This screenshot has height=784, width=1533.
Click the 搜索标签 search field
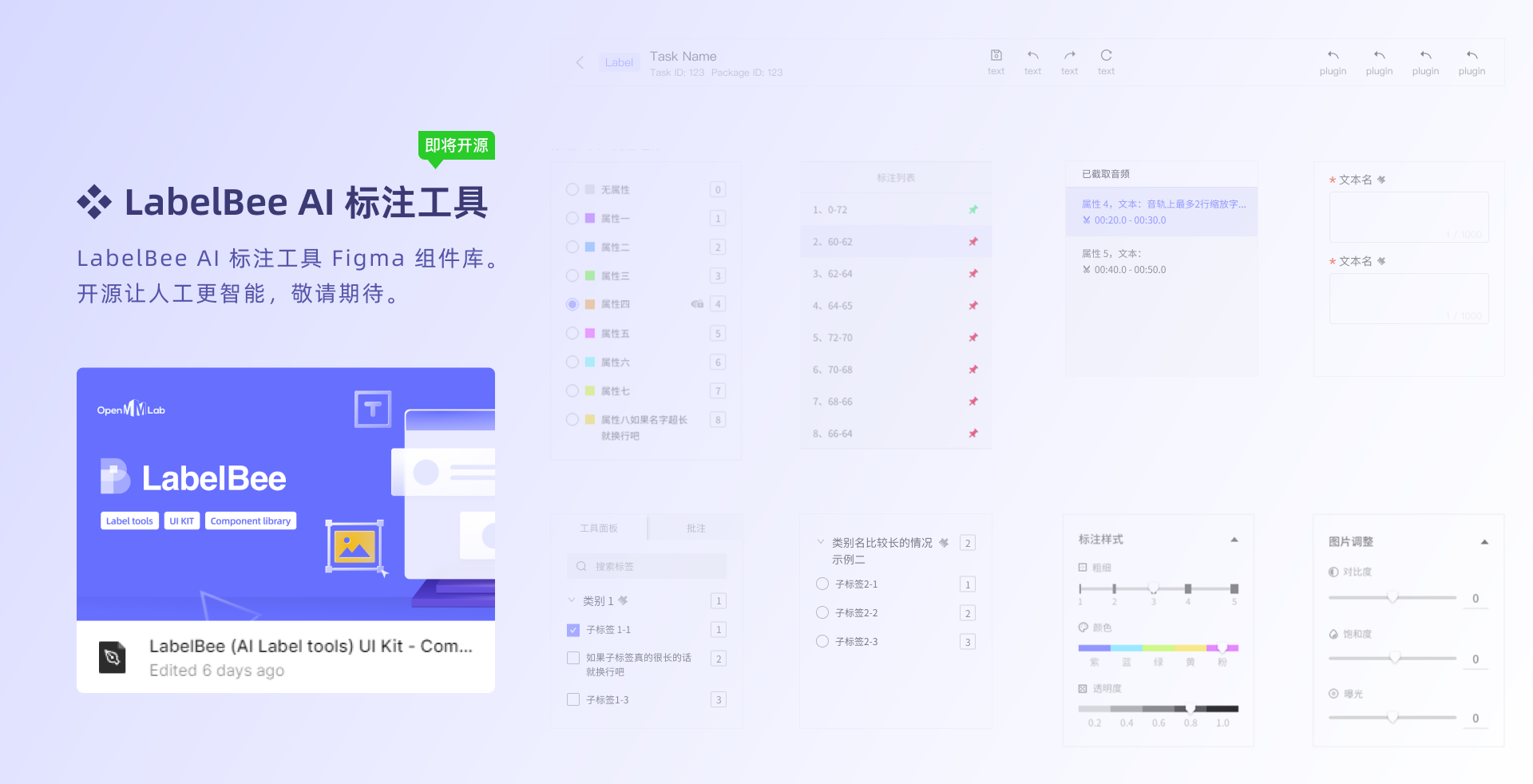647,566
